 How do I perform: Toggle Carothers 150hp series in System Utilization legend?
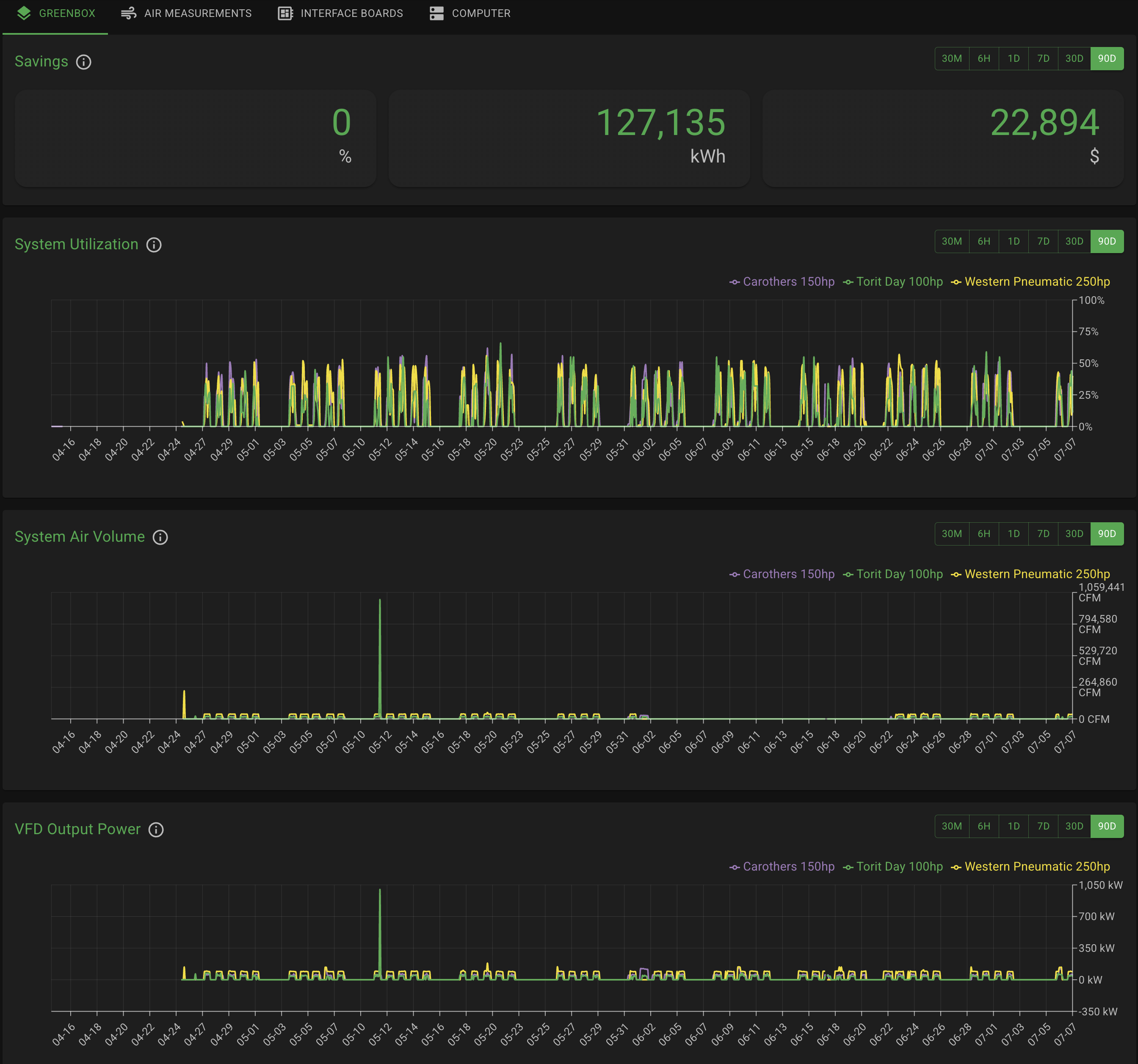(782, 281)
